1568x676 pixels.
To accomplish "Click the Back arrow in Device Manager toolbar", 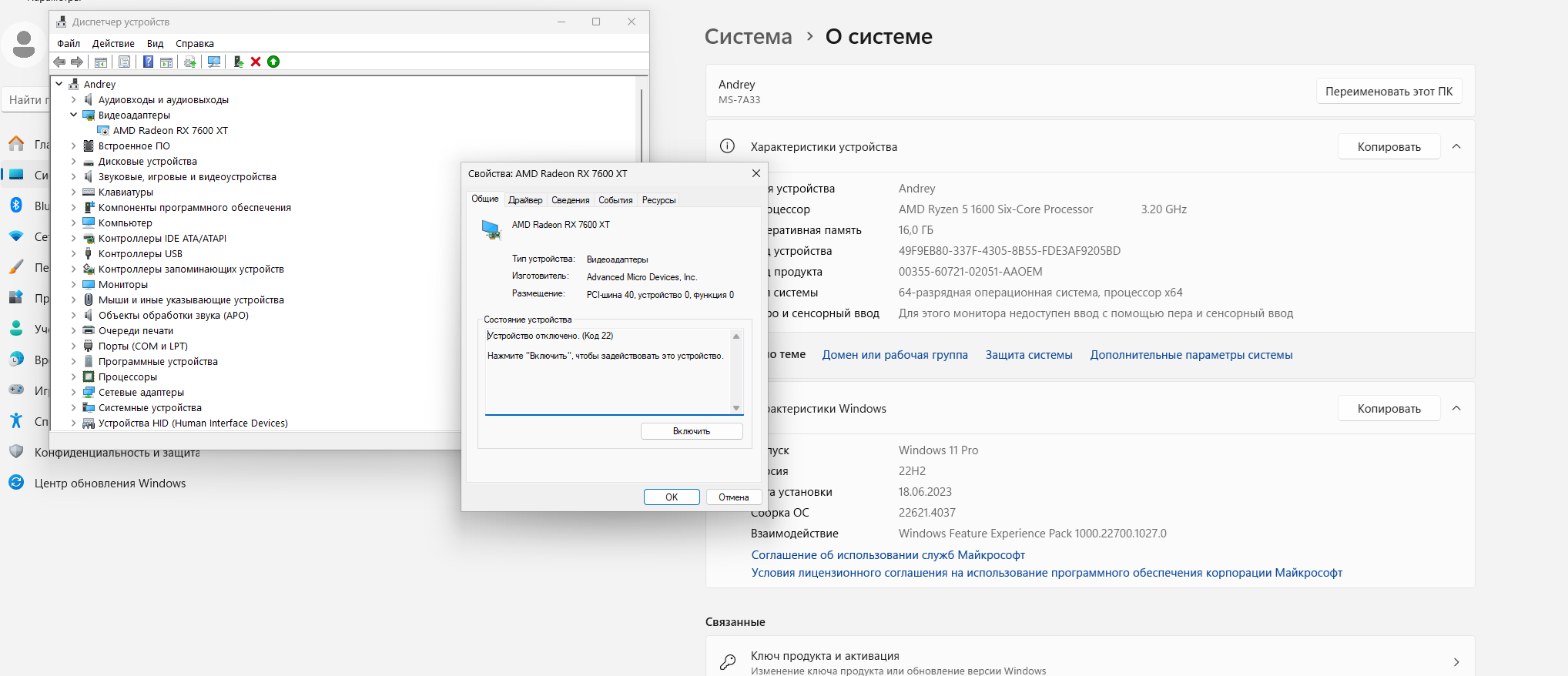I will point(59,62).
